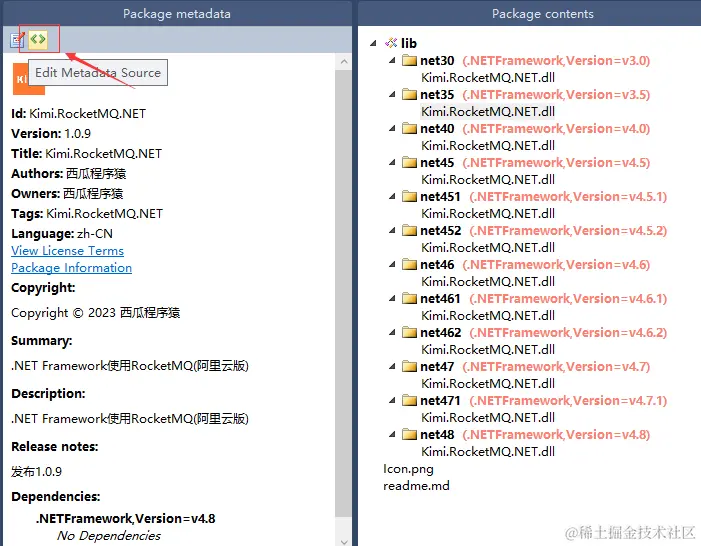Click the No Dependencies text

click(x=109, y=535)
